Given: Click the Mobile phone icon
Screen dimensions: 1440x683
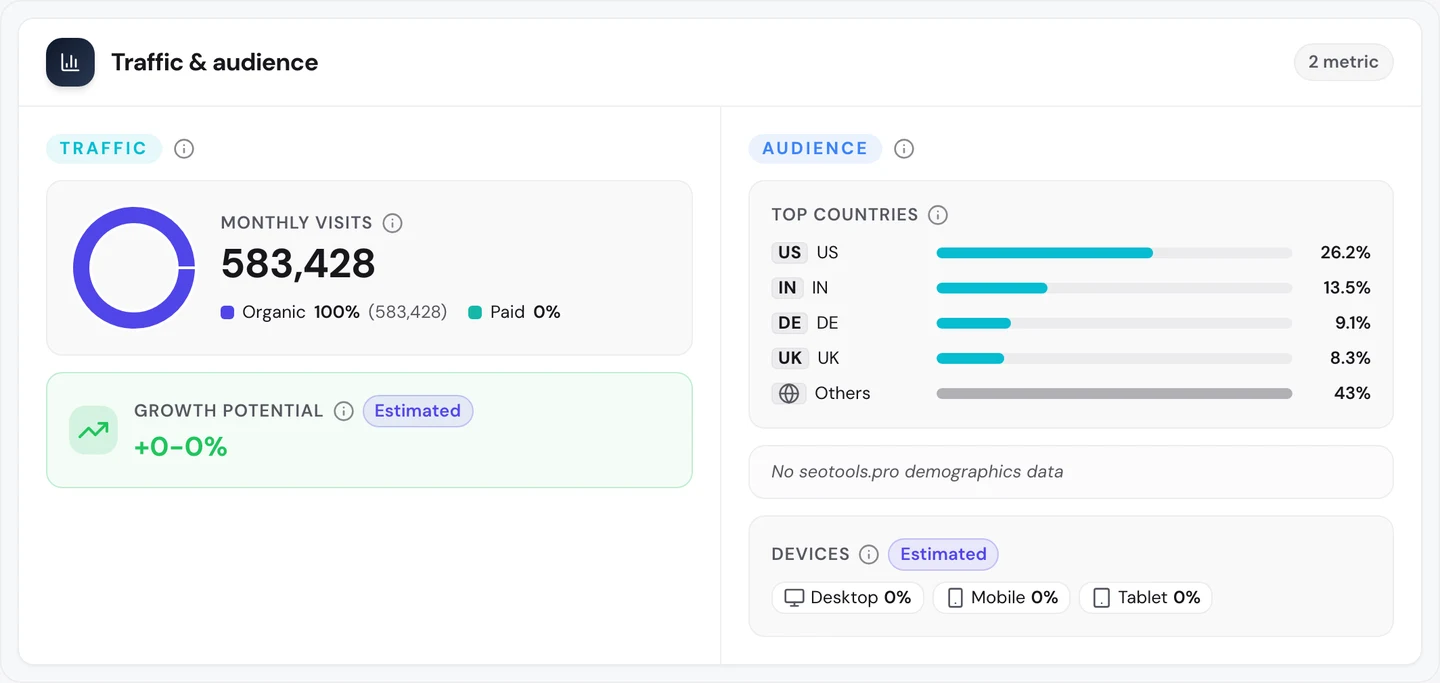Looking at the screenshot, I should (x=955, y=598).
